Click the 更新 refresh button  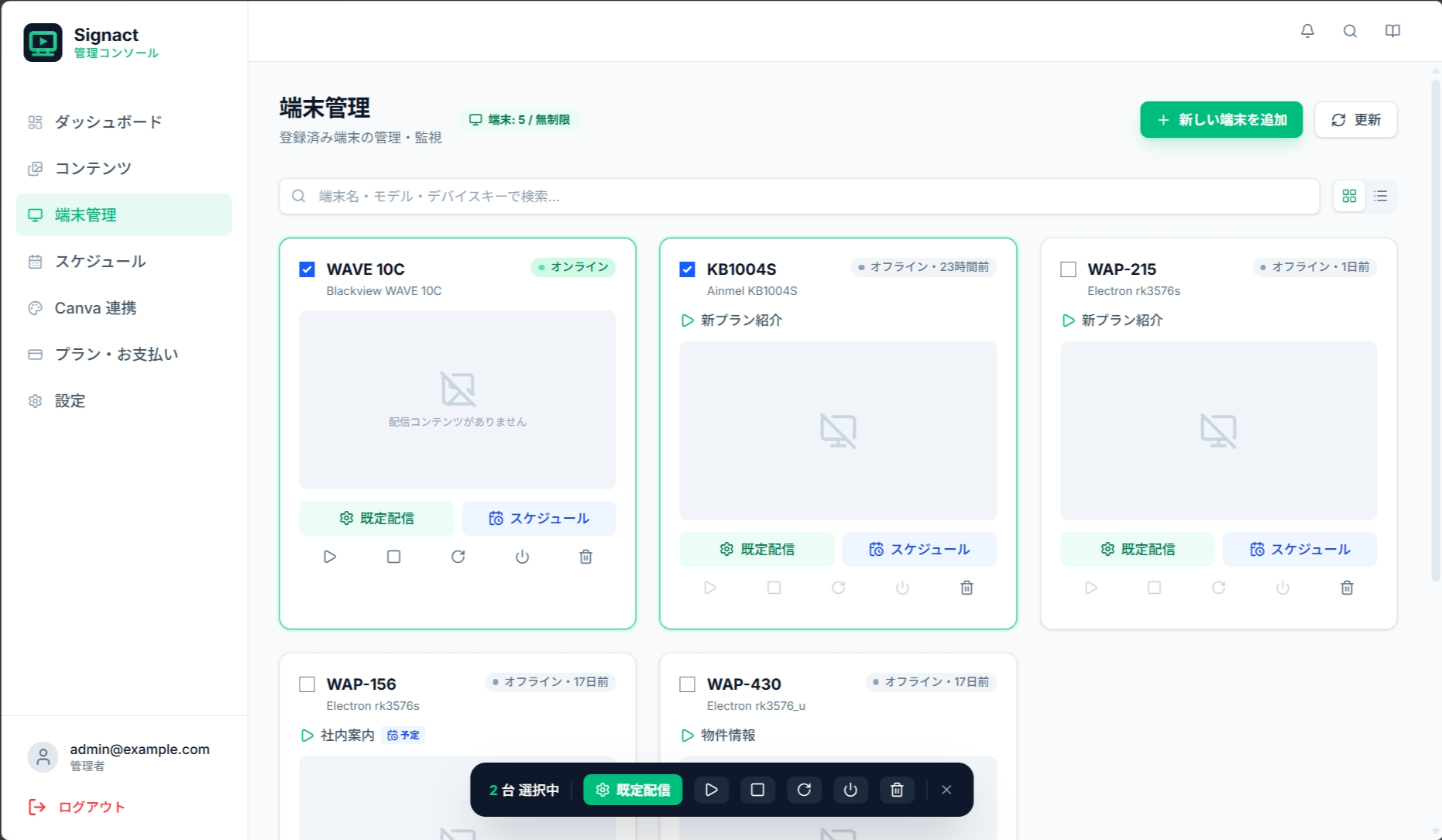coord(1356,120)
